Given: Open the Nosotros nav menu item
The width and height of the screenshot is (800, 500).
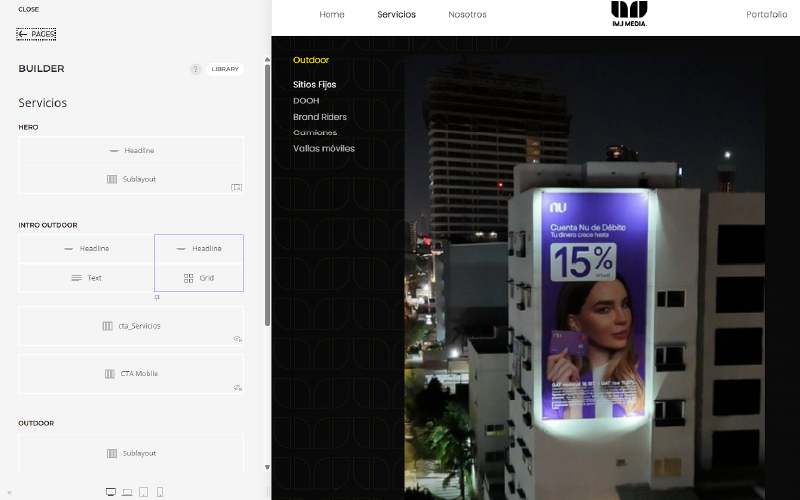Looking at the screenshot, I should 467,15.
